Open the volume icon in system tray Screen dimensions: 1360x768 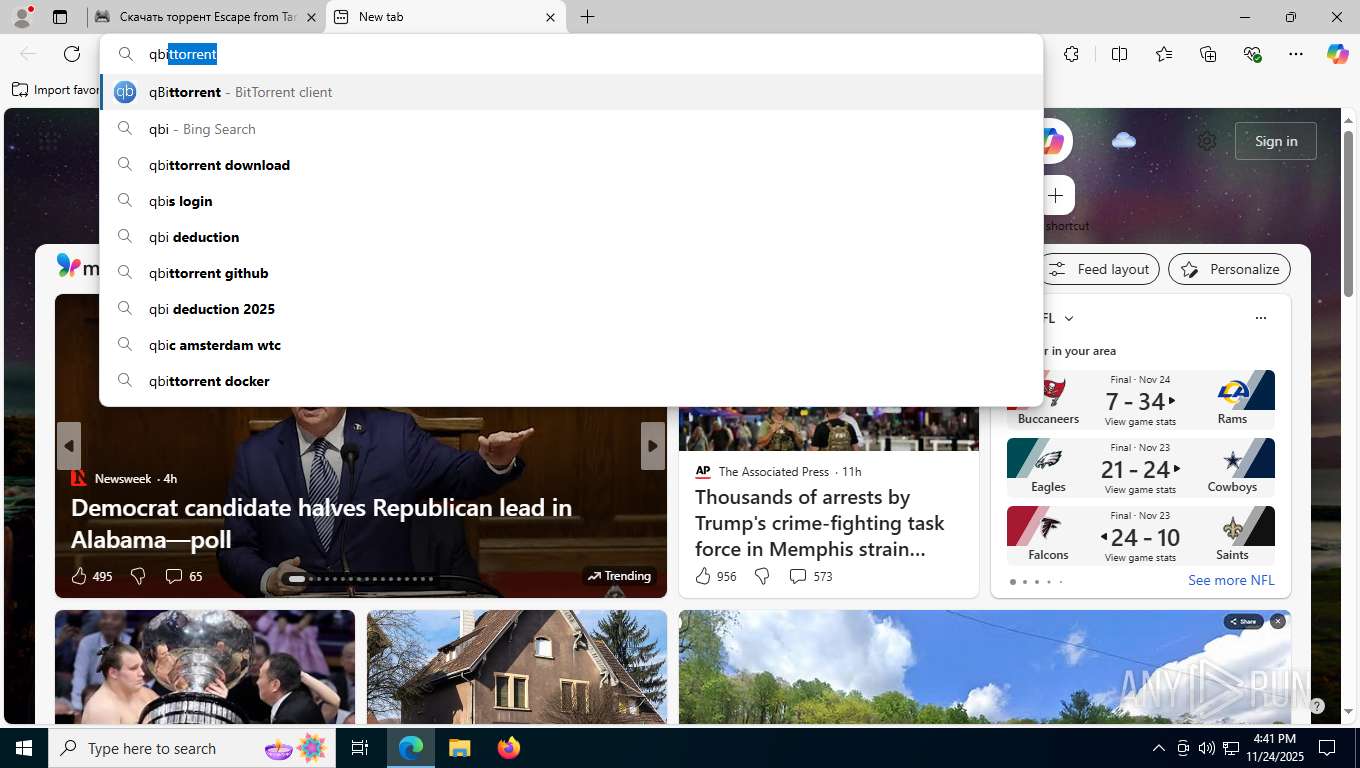(1207, 748)
